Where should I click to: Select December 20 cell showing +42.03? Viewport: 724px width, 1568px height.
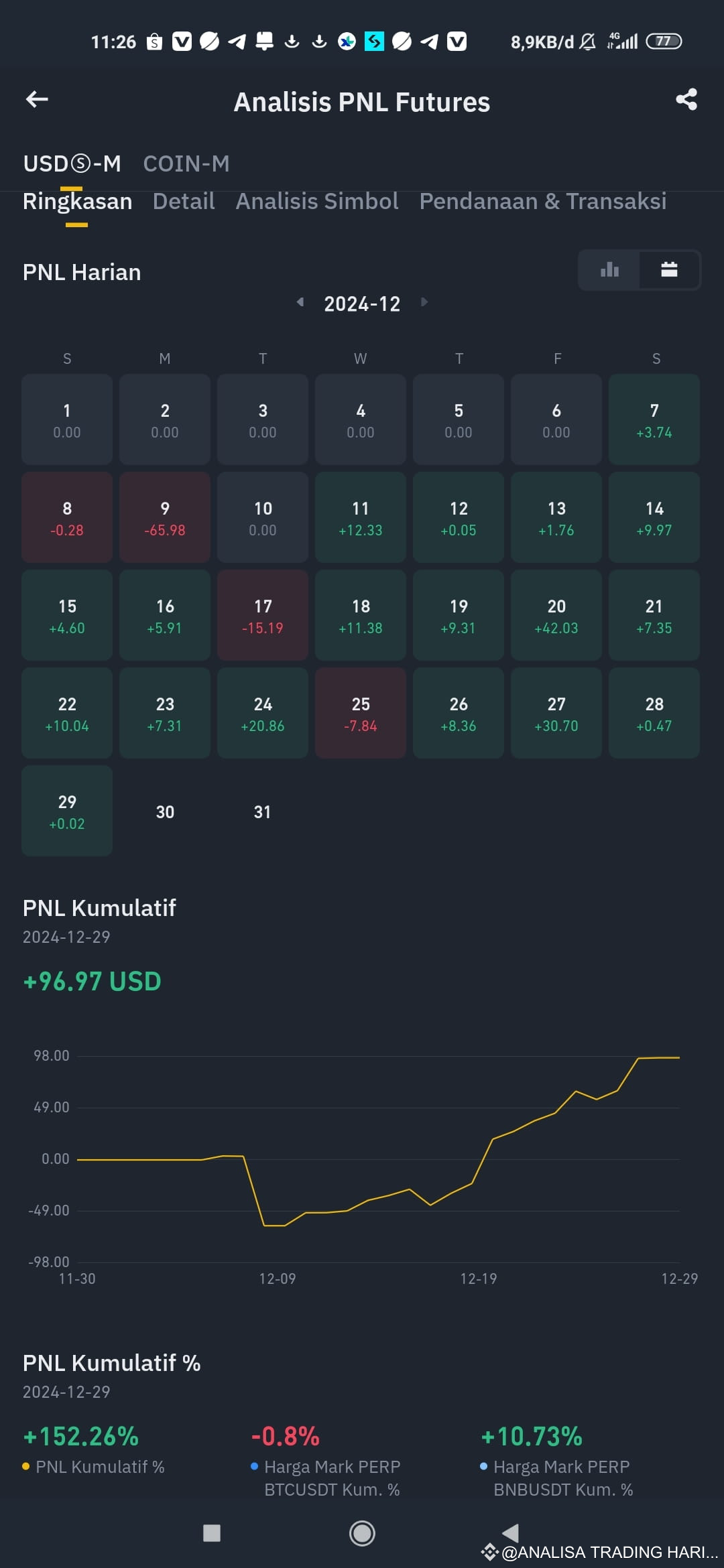556,615
